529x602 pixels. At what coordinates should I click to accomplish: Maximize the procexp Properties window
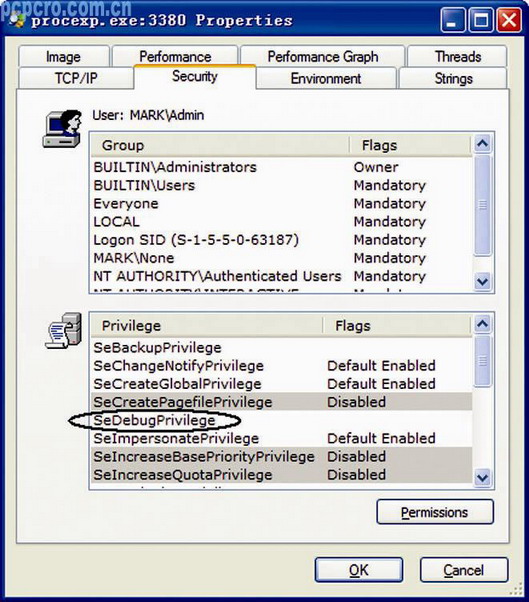click(x=481, y=20)
